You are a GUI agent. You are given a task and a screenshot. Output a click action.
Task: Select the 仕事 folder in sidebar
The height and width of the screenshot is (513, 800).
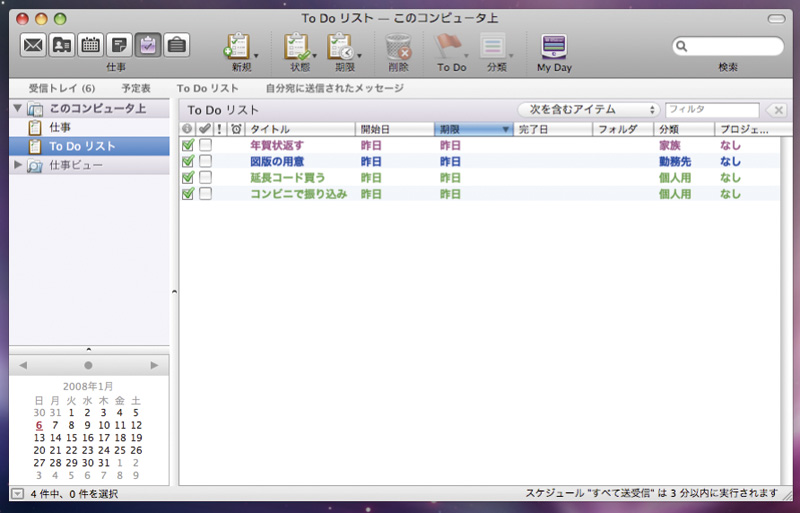tap(59, 128)
